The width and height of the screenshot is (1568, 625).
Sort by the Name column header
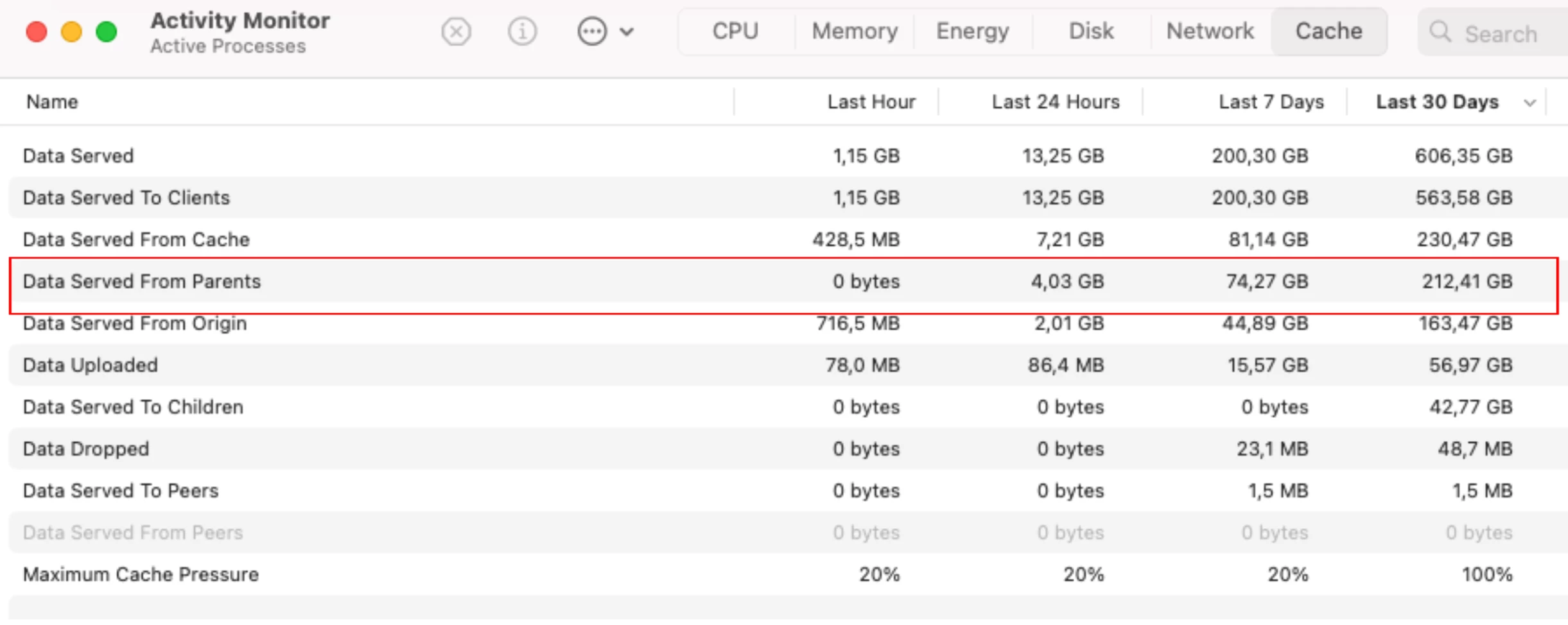[52, 102]
